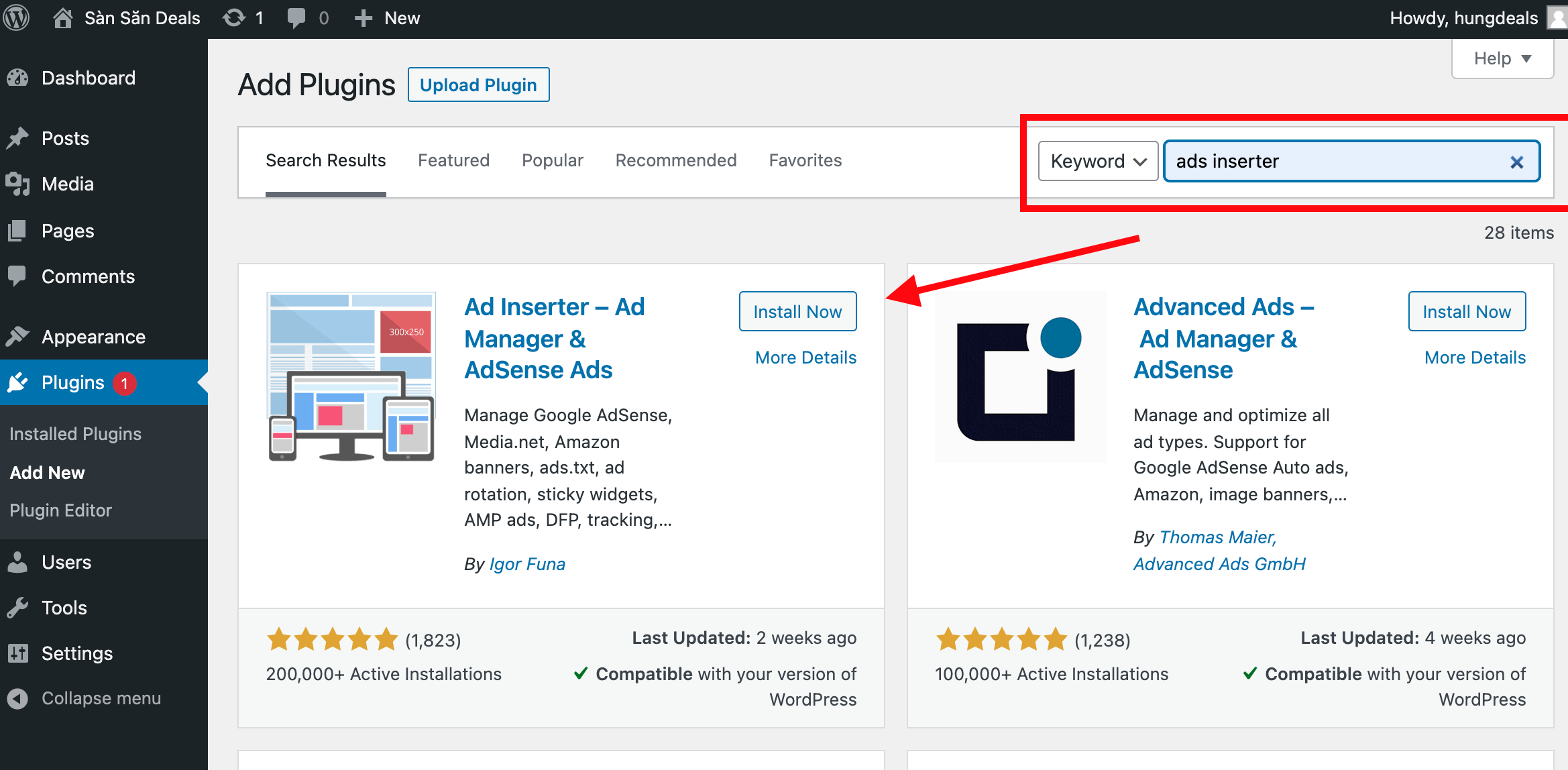Screen dimensions: 1568x770
Task: Click the Media camera icon
Action: (18, 184)
